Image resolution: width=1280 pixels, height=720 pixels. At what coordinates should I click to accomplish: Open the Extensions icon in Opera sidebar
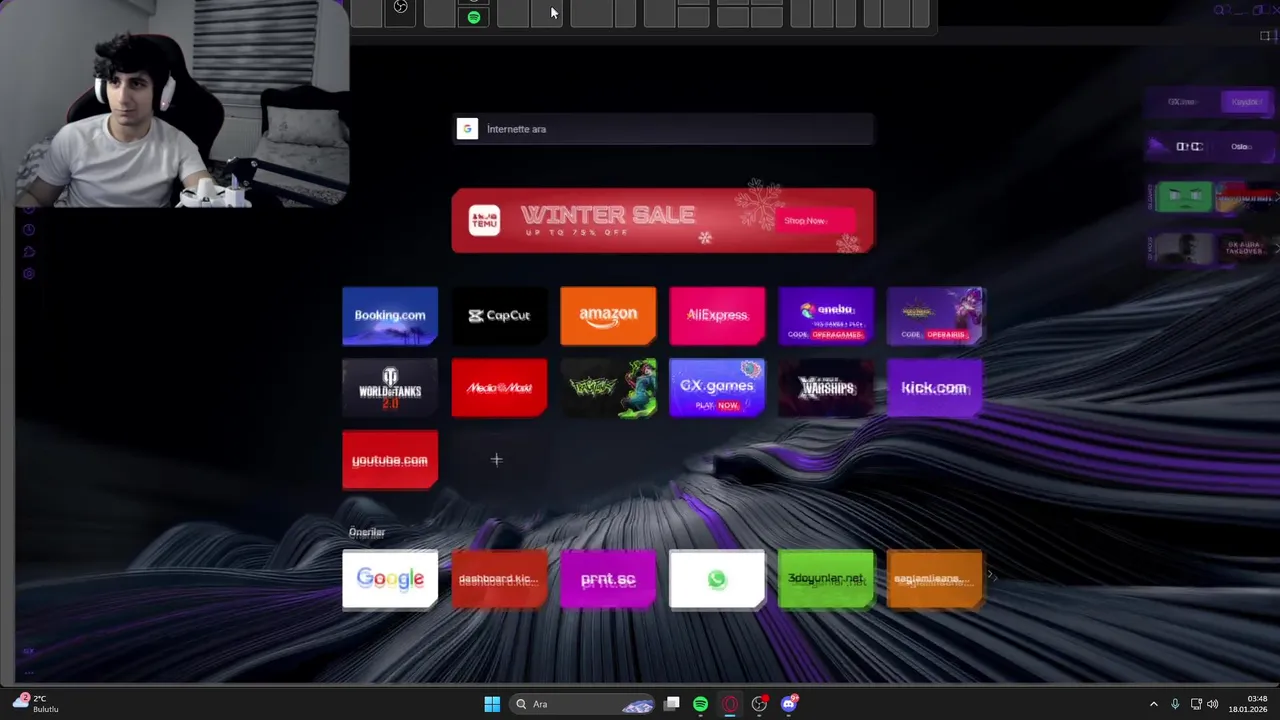[x=29, y=252]
